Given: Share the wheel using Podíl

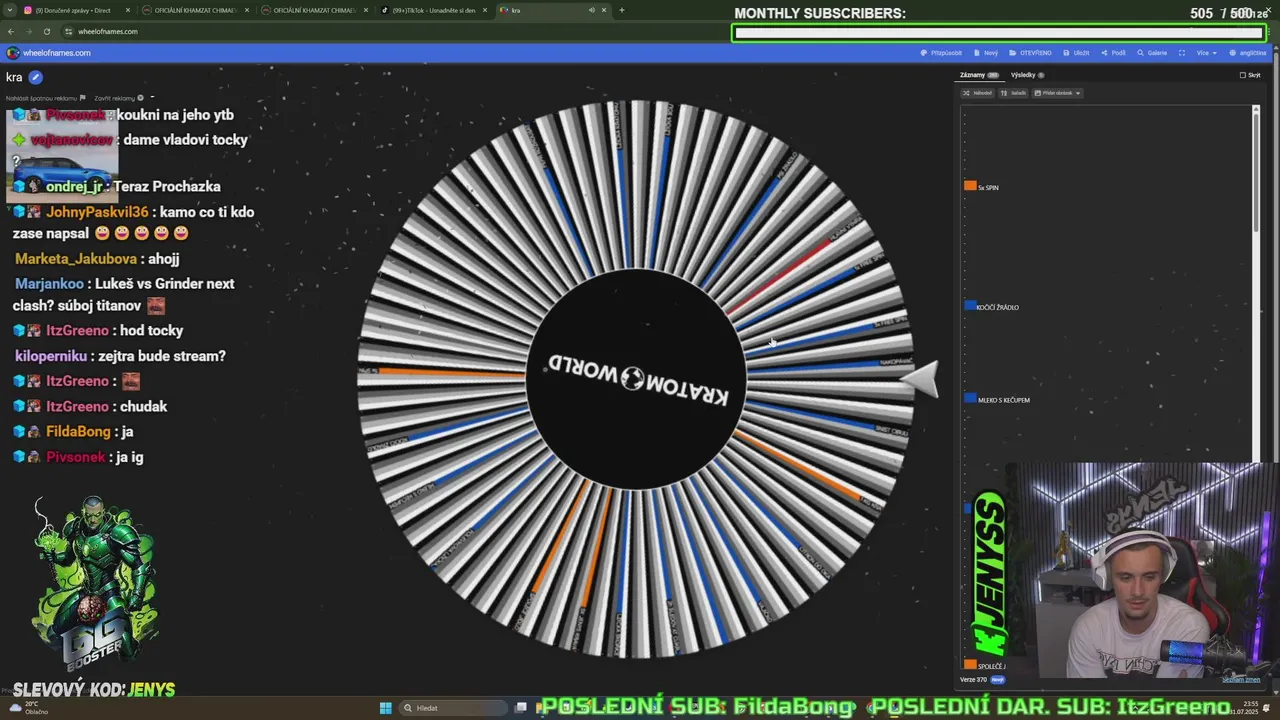Looking at the screenshot, I should [1113, 53].
